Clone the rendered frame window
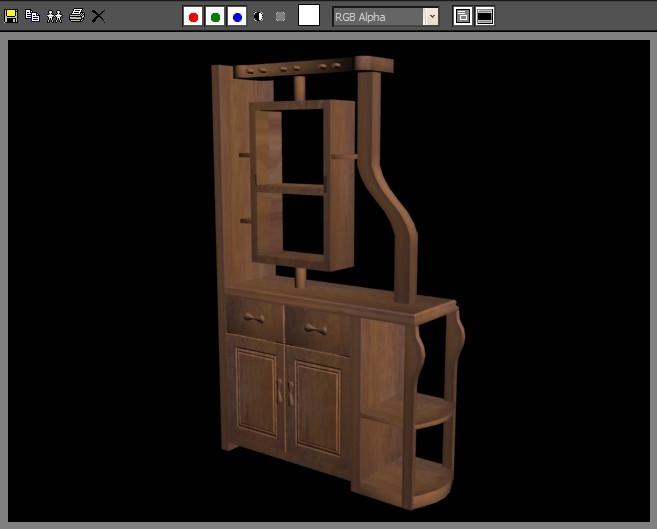Viewport: 657px width, 529px height. tap(54, 16)
